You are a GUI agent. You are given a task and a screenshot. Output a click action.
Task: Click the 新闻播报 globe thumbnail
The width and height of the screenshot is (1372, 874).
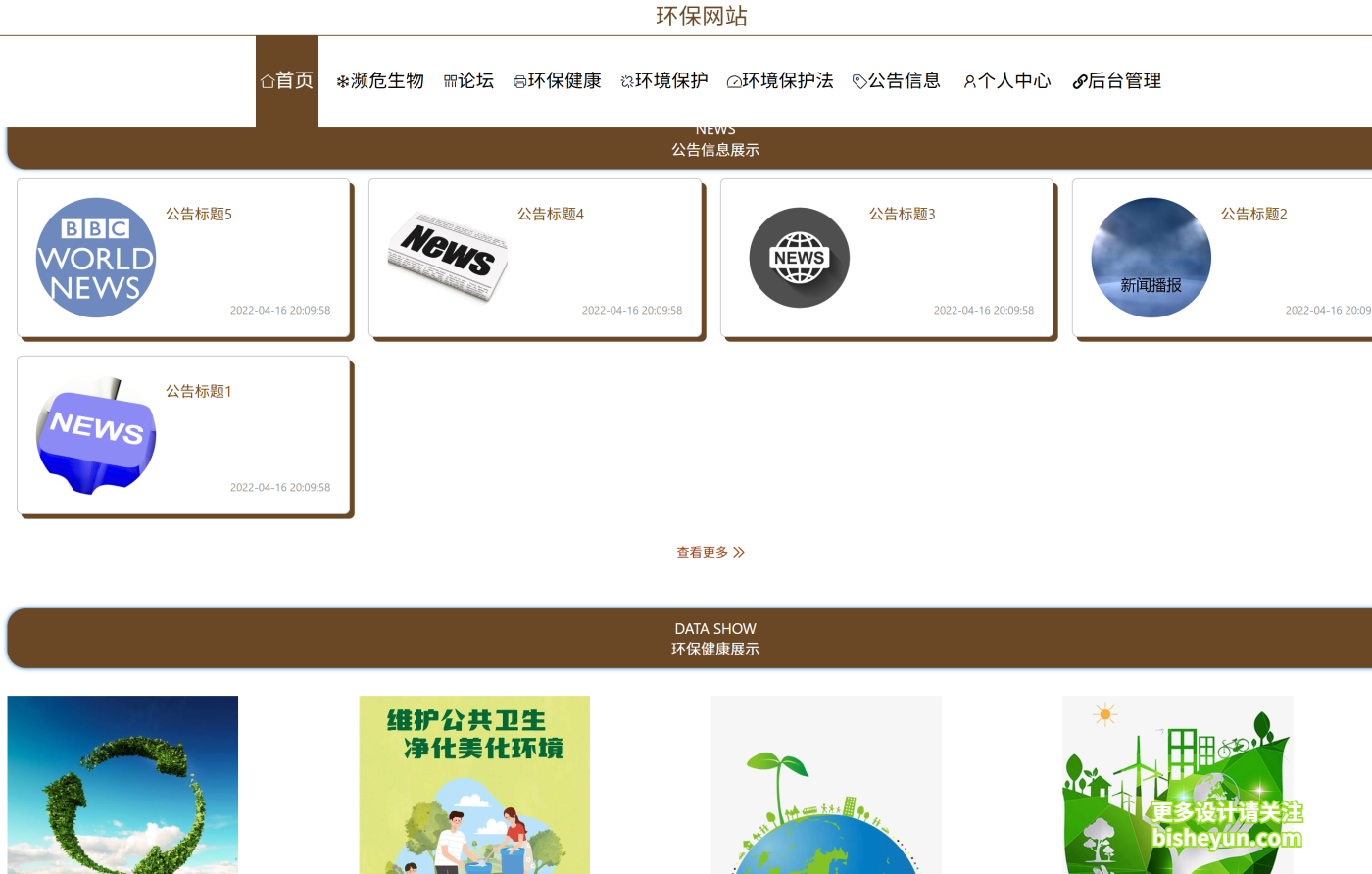(x=1151, y=257)
